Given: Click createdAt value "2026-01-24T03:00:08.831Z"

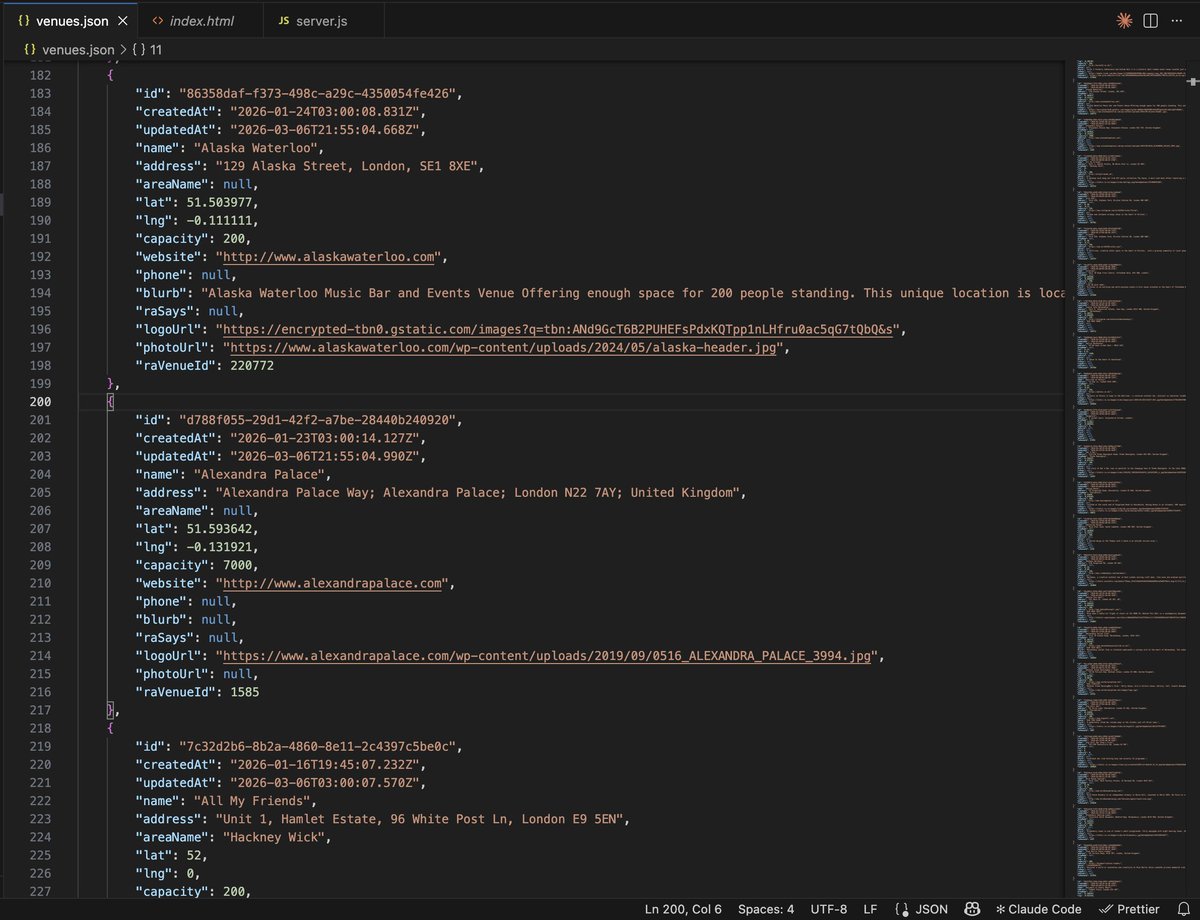Looking at the screenshot, I should (x=327, y=112).
